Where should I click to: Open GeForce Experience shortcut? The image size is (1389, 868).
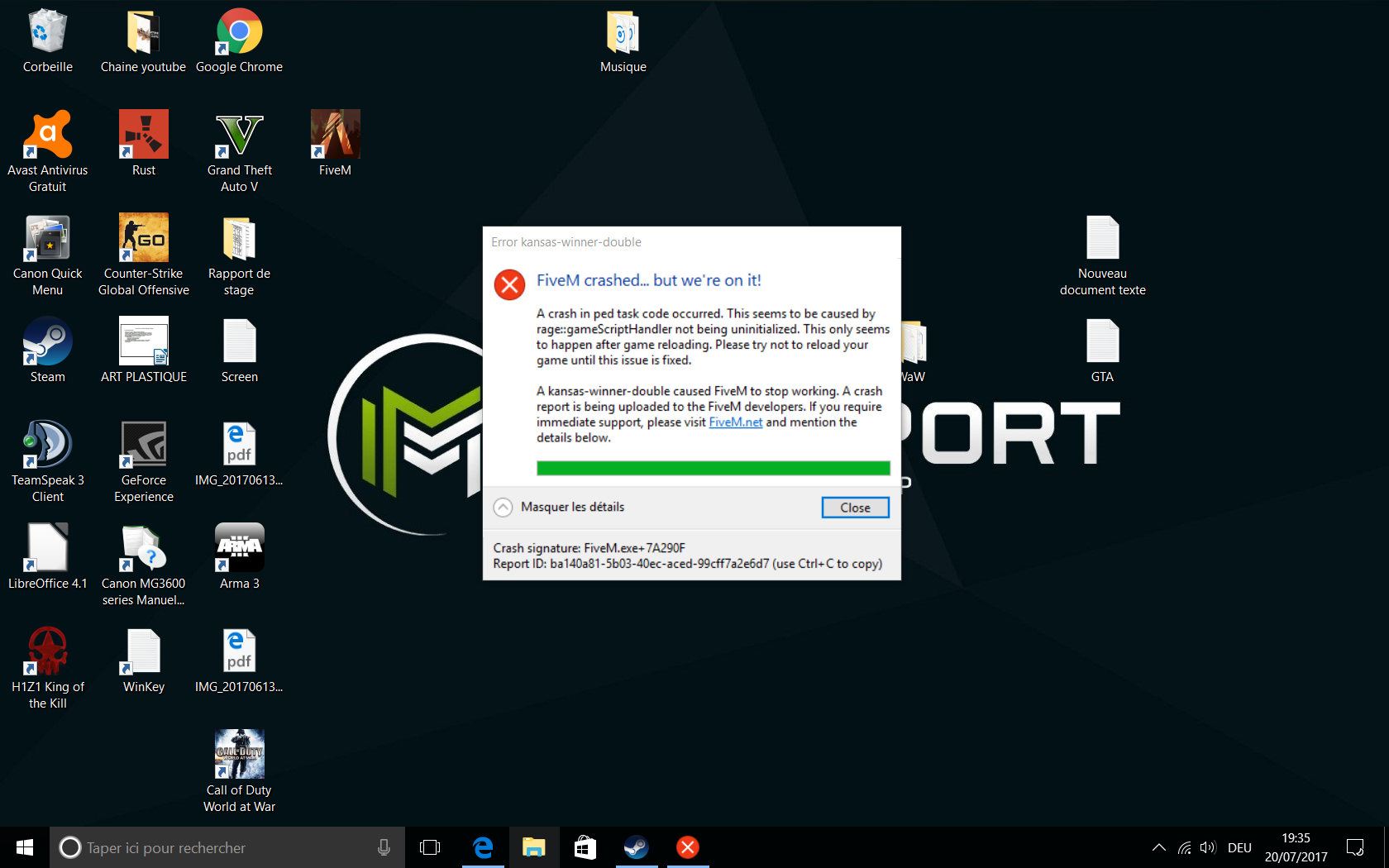coord(143,462)
